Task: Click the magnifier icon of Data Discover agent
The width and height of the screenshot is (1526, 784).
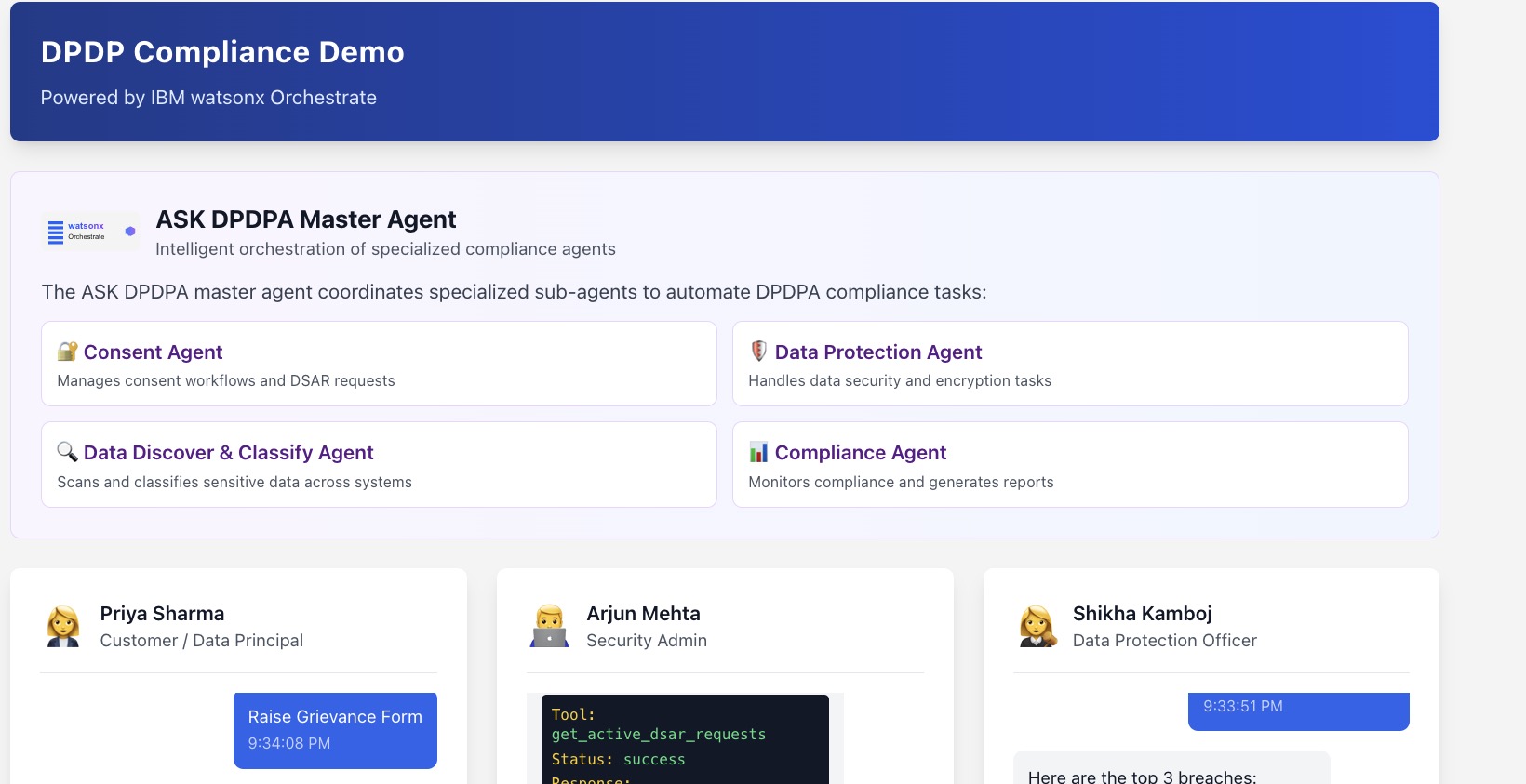Action: tap(67, 452)
